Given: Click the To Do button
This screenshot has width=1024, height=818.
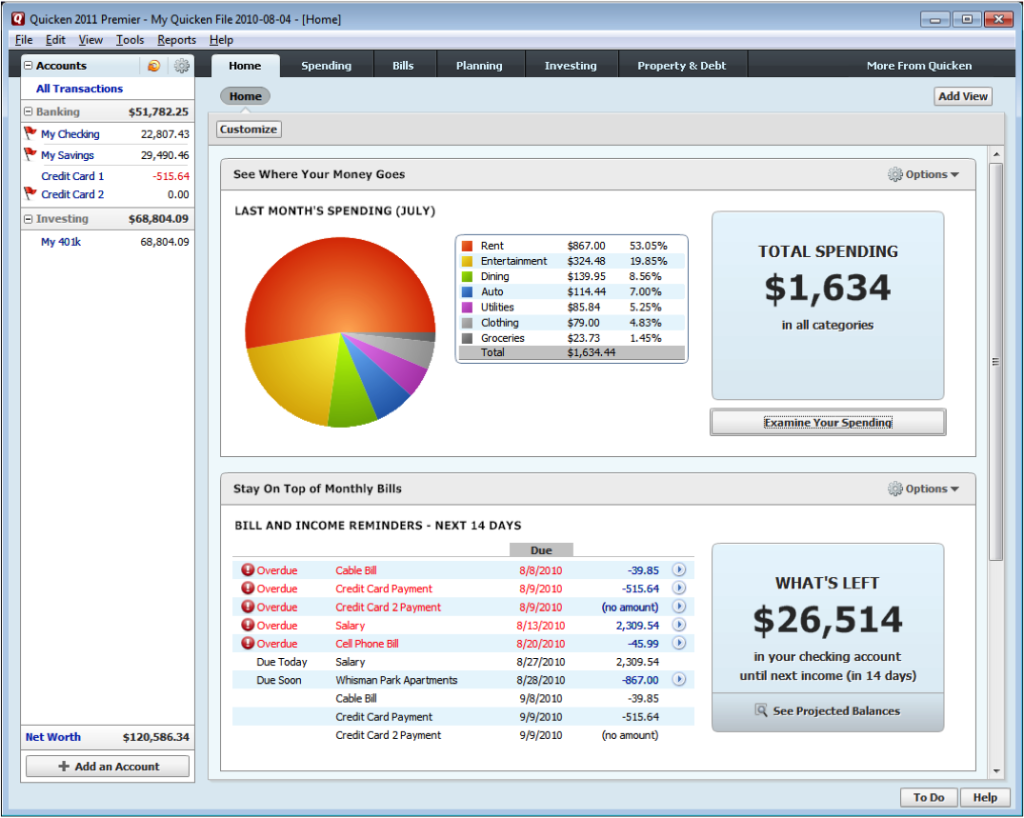Looking at the screenshot, I should pos(929,797).
